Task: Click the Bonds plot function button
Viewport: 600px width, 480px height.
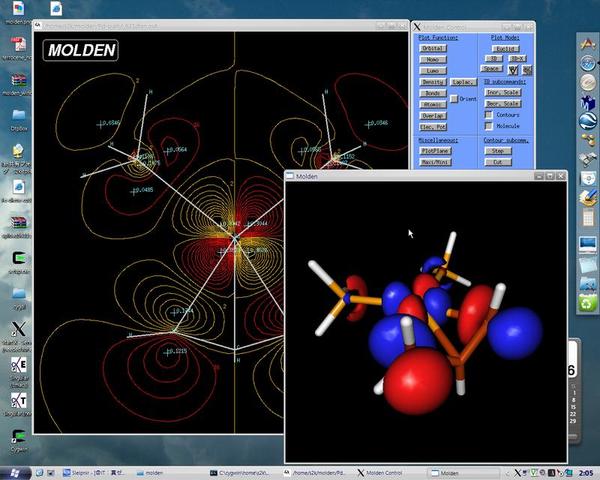Action: click(x=433, y=93)
